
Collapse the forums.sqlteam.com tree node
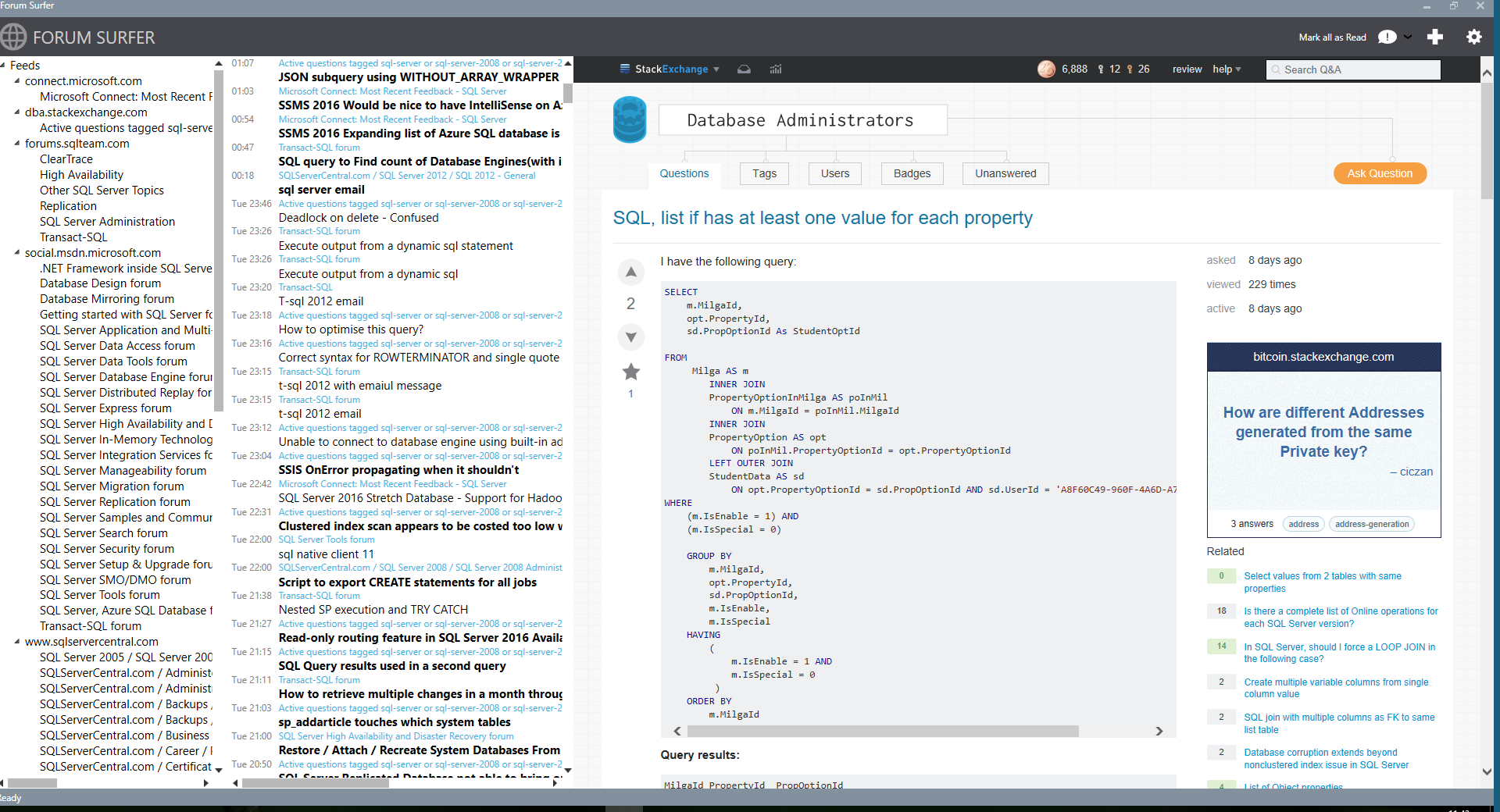17,144
